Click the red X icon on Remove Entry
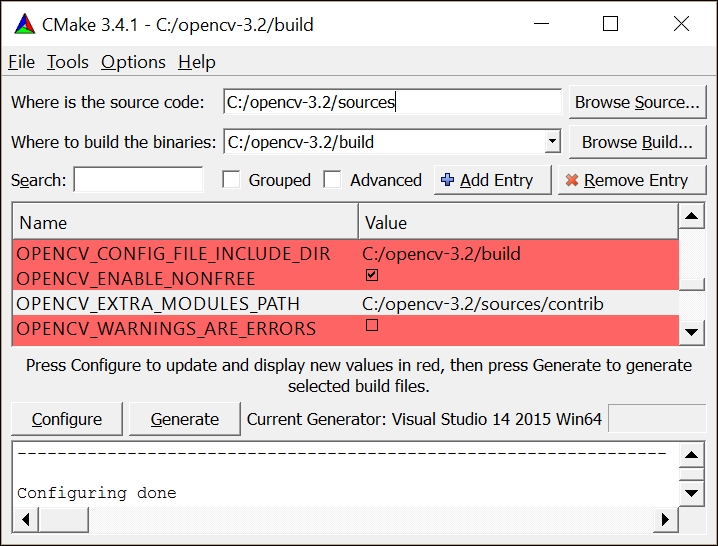The width and height of the screenshot is (718, 546). tap(571, 180)
